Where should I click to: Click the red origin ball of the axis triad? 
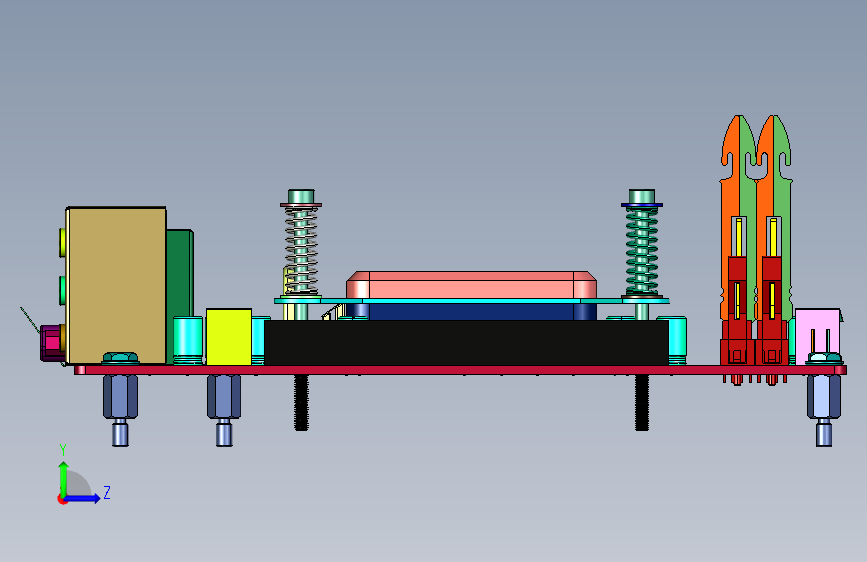click(61, 499)
